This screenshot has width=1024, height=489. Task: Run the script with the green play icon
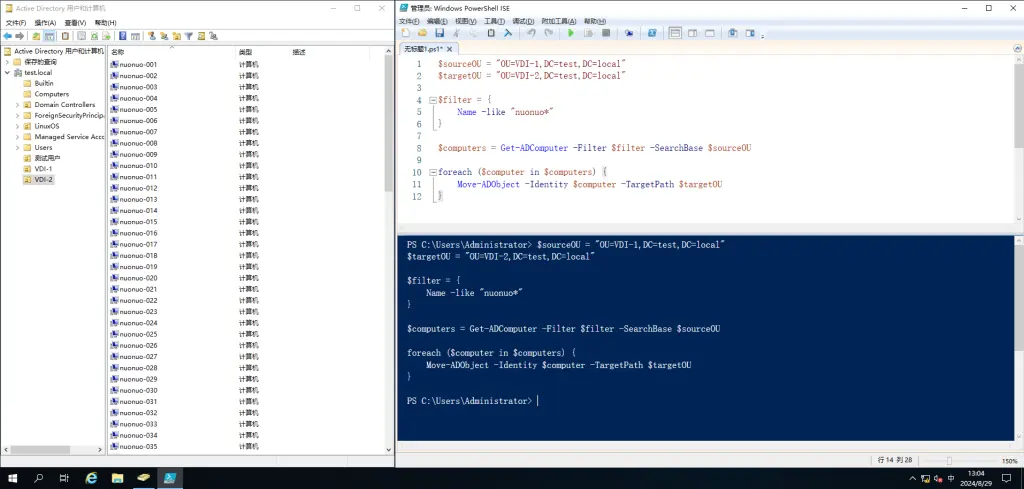571,33
